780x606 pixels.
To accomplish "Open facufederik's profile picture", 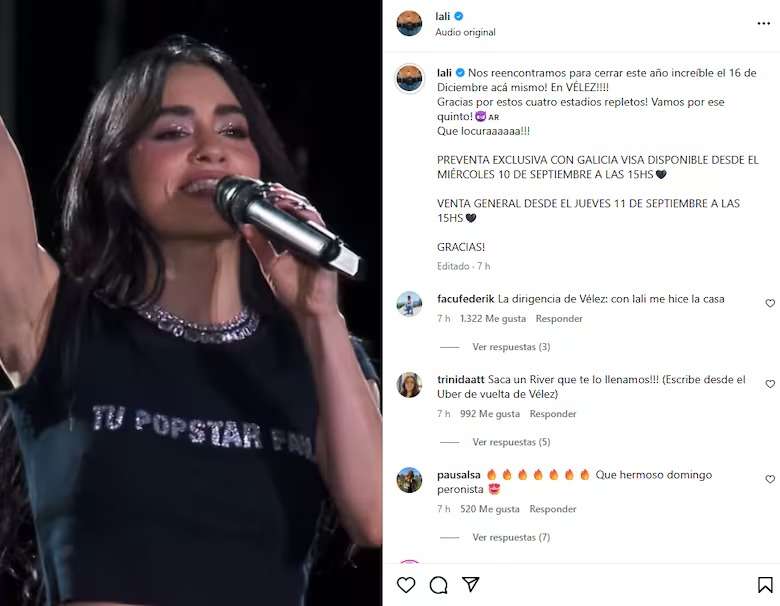I will click(x=409, y=304).
